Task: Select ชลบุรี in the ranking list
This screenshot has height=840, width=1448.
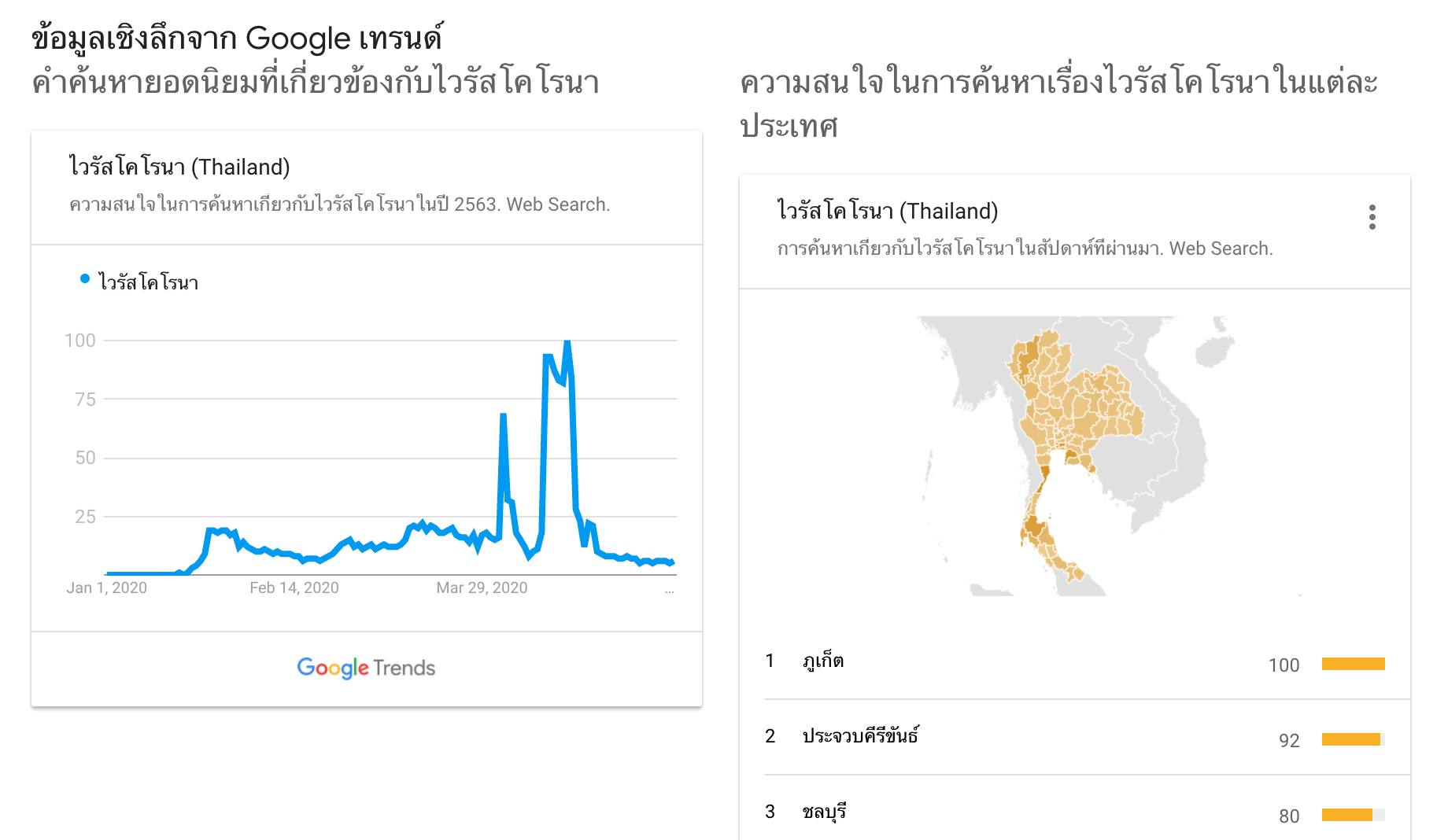Action: (824, 812)
